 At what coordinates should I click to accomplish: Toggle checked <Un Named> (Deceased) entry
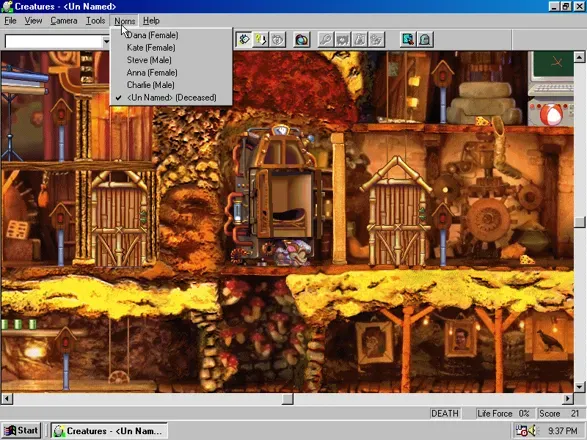pyautogui.click(x=171, y=97)
